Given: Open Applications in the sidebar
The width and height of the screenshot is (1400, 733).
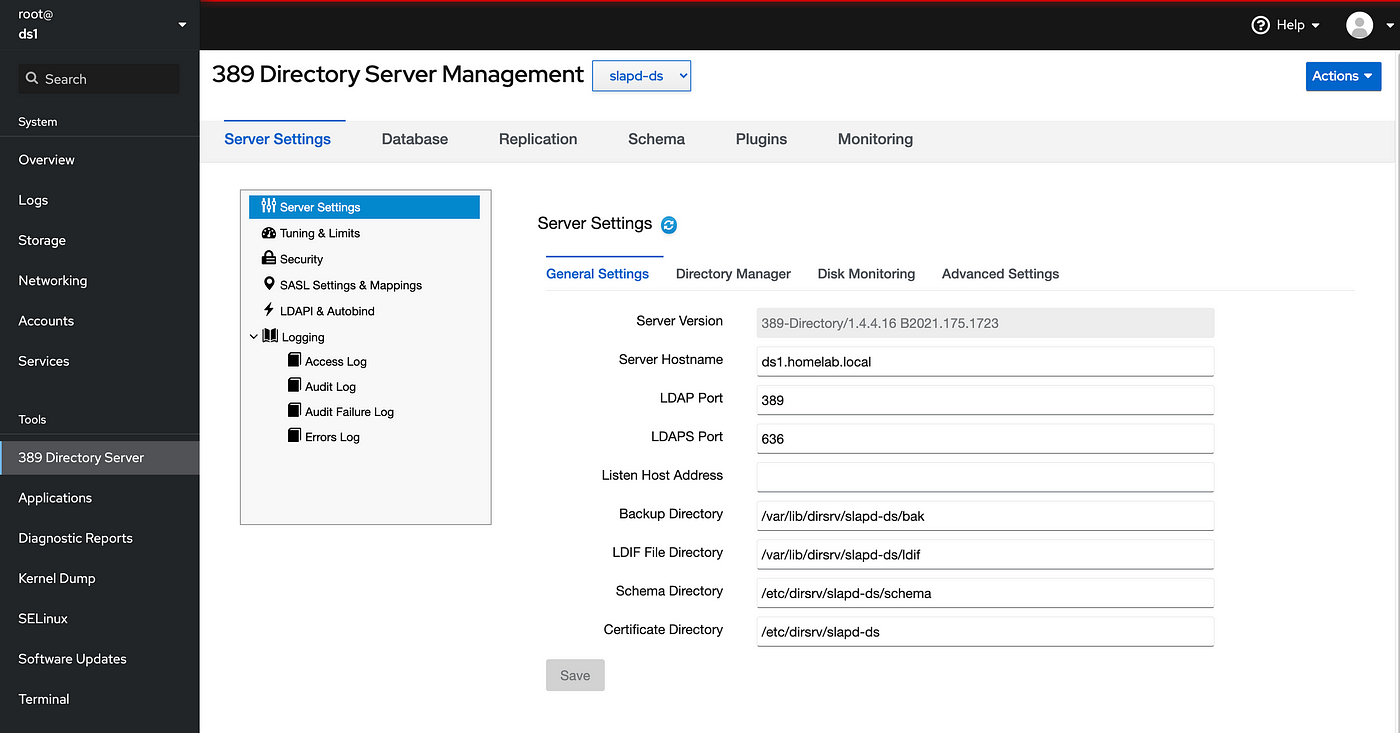Looking at the screenshot, I should (x=100, y=497).
